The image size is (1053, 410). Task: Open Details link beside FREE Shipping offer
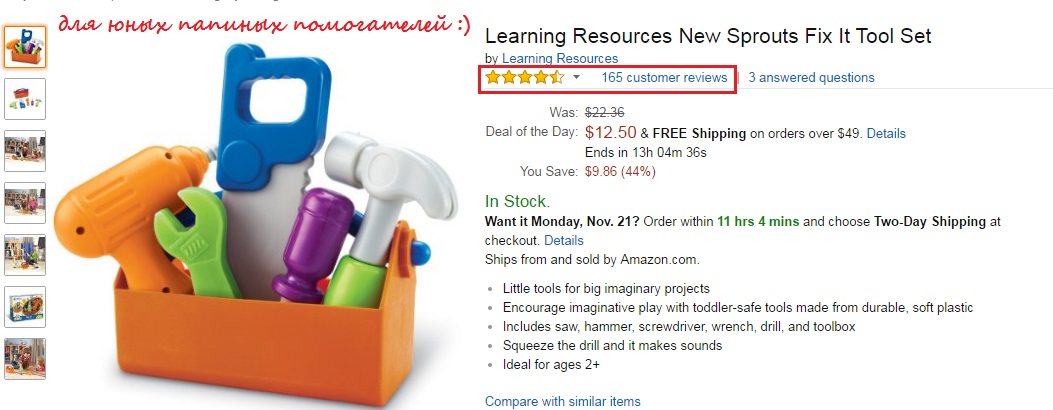tap(886, 133)
